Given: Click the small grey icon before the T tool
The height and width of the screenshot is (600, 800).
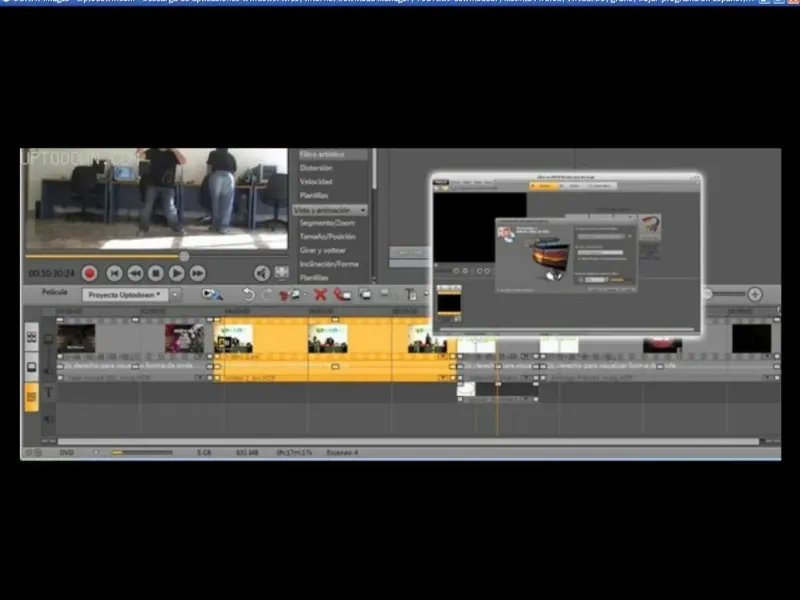Looking at the screenshot, I should pyautogui.click(x=385, y=293).
